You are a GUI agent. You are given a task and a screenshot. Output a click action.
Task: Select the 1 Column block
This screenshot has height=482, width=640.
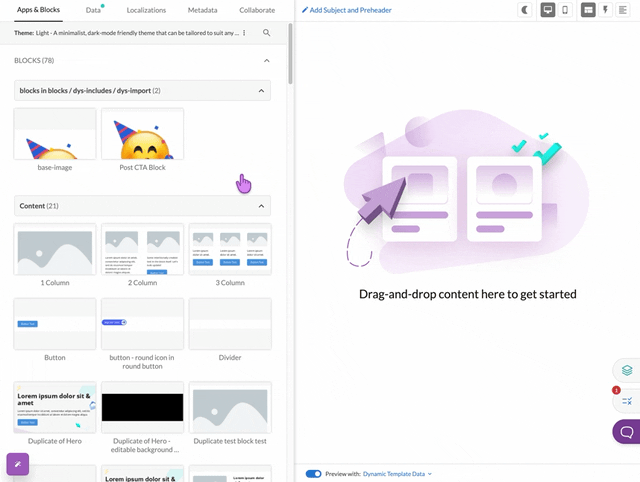[x=55, y=249]
